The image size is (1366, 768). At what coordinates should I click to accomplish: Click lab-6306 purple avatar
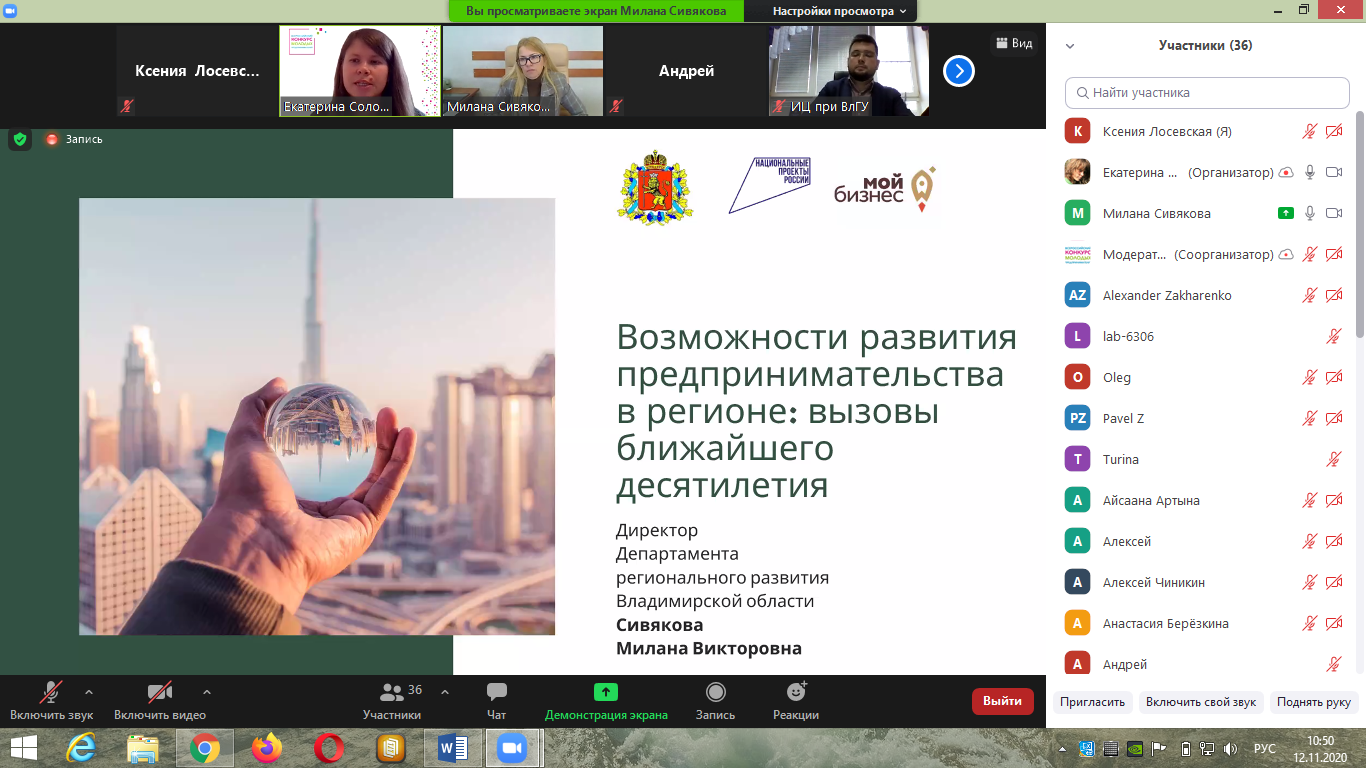coord(1077,336)
